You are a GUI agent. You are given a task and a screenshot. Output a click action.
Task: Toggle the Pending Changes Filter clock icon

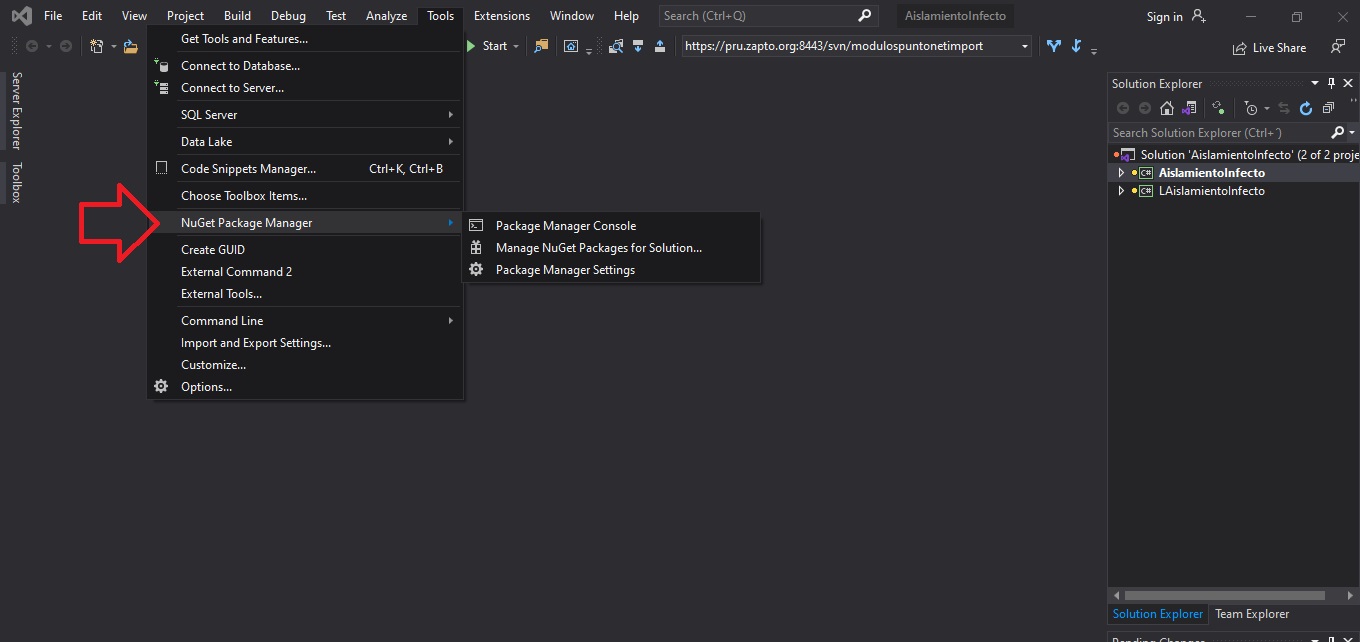click(x=1252, y=108)
